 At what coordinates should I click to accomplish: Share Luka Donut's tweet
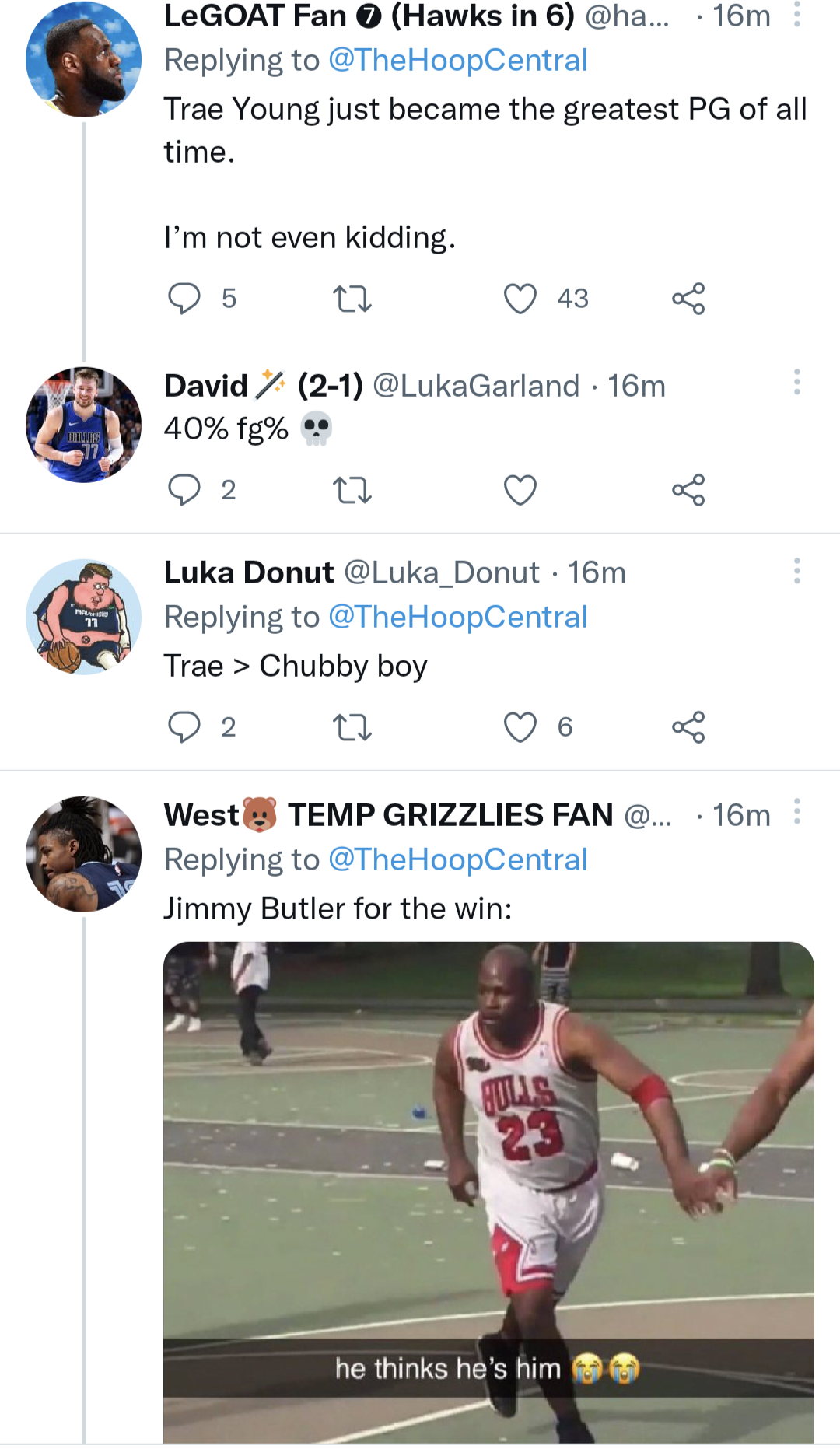(x=688, y=727)
